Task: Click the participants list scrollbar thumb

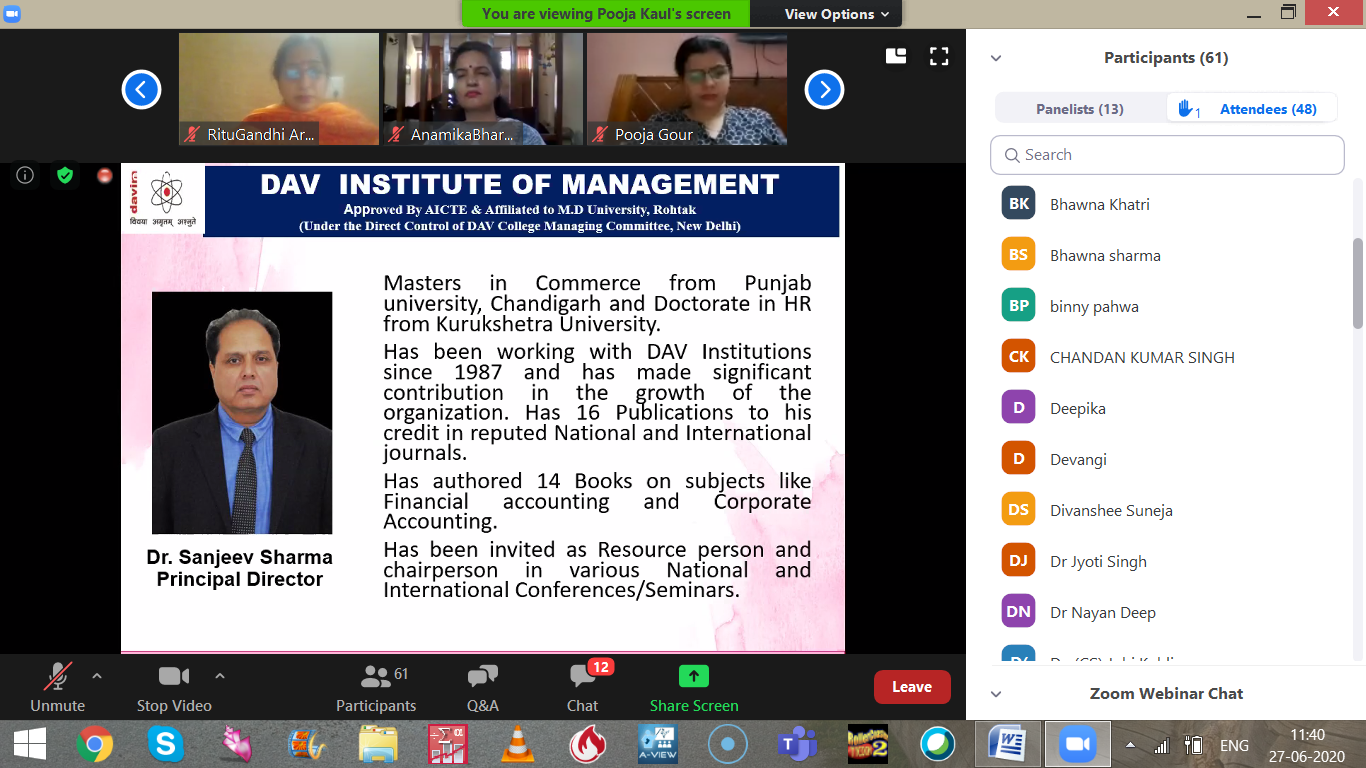Action: pyautogui.click(x=1358, y=283)
